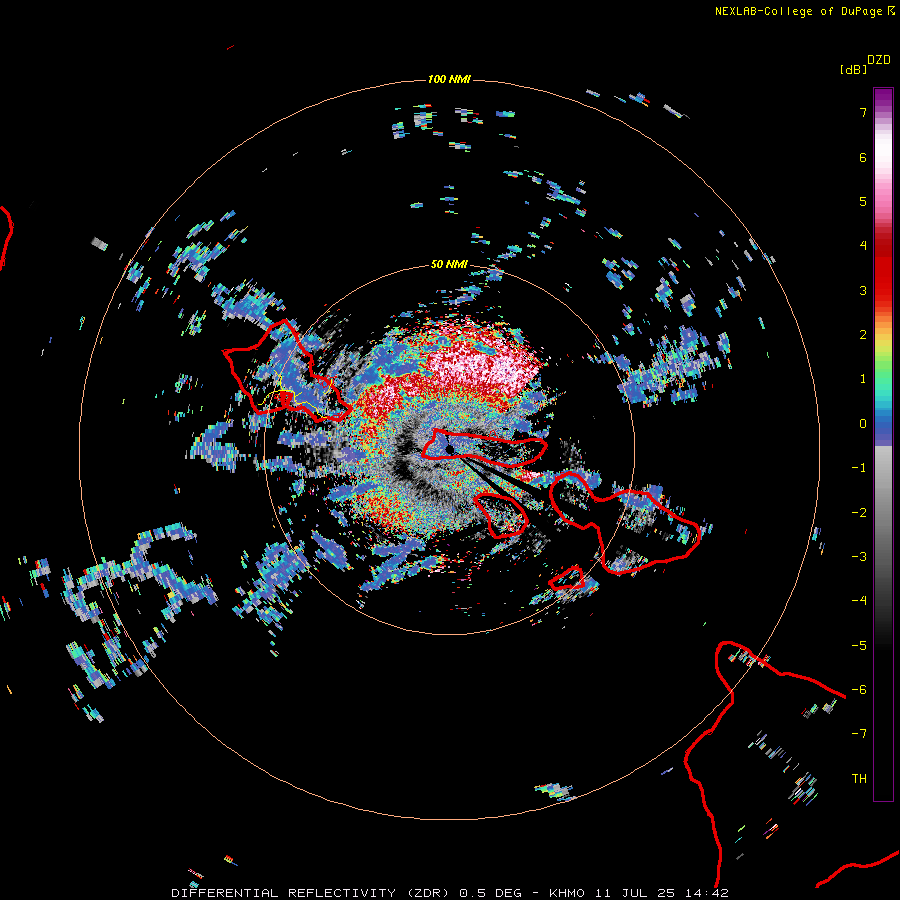
Task: Click the NEXLAB-College of DuPage credit text
Action: click(798, 11)
